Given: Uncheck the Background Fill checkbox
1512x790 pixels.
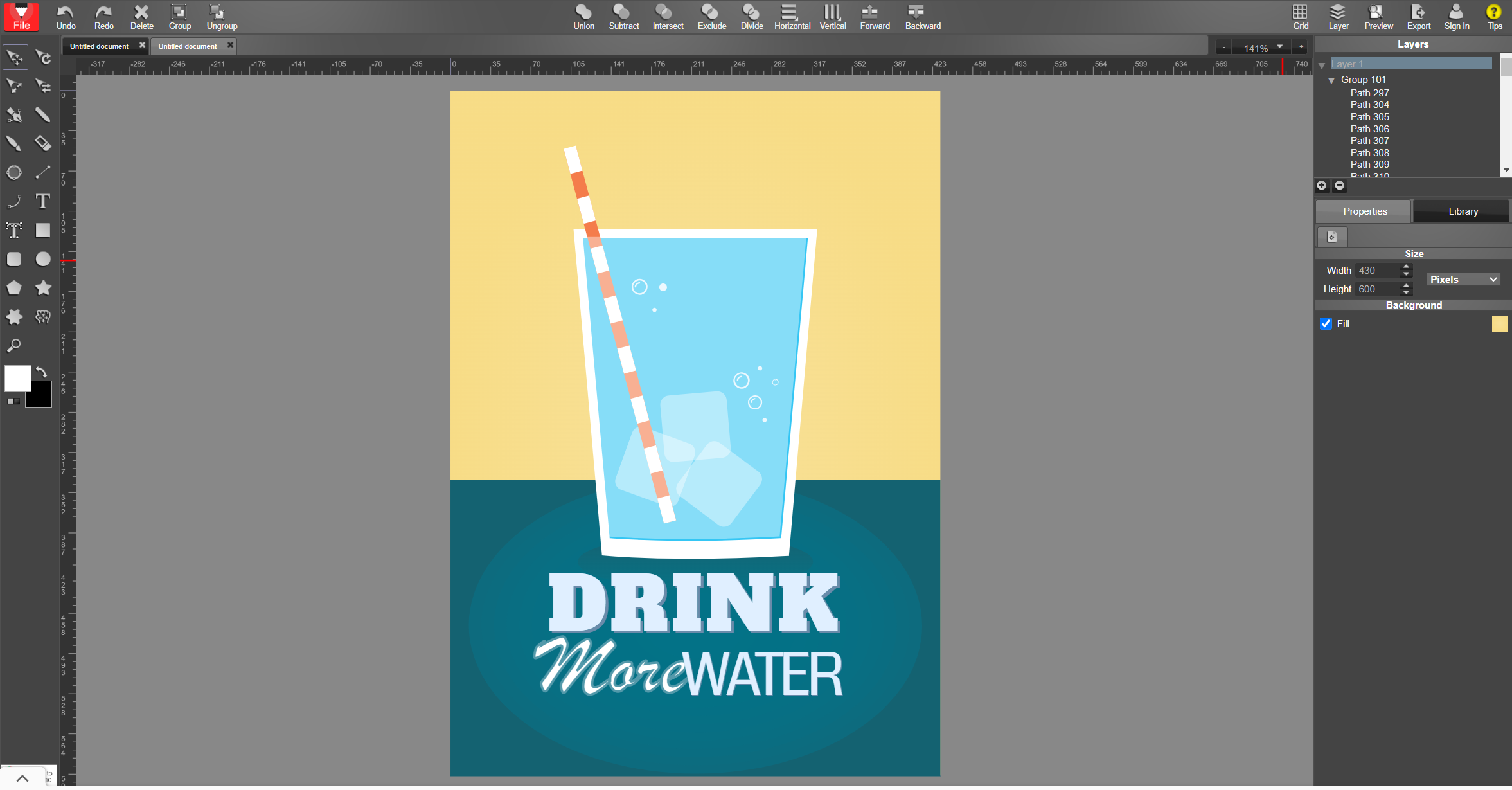Looking at the screenshot, I should tap(1326, 324).
